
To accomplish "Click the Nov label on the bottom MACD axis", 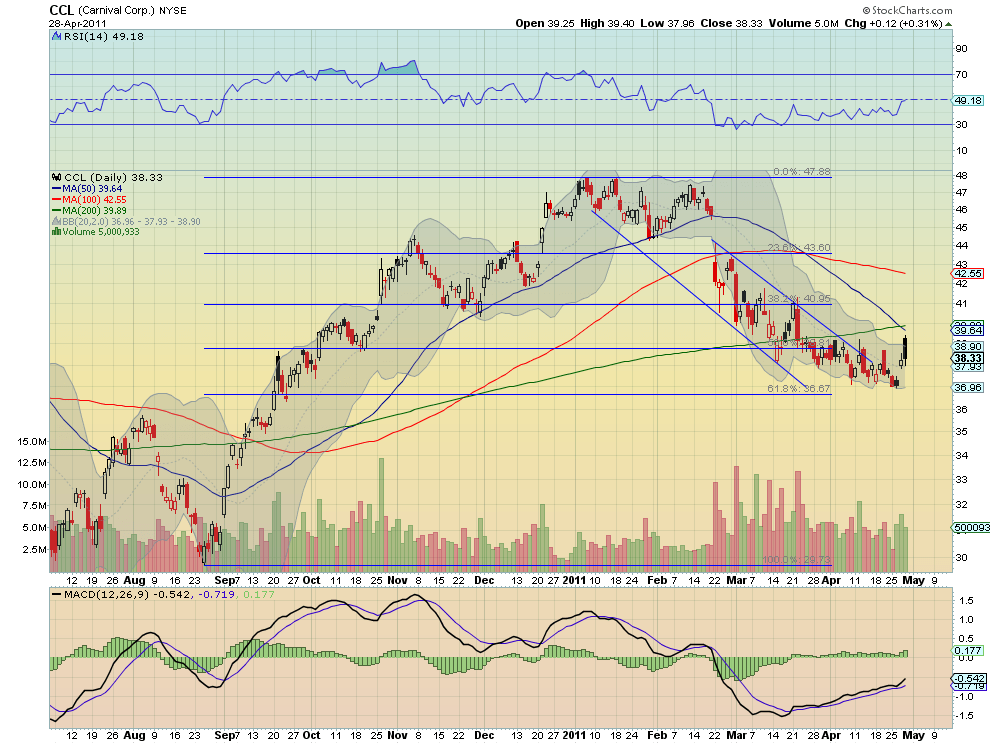I will 397,735.
